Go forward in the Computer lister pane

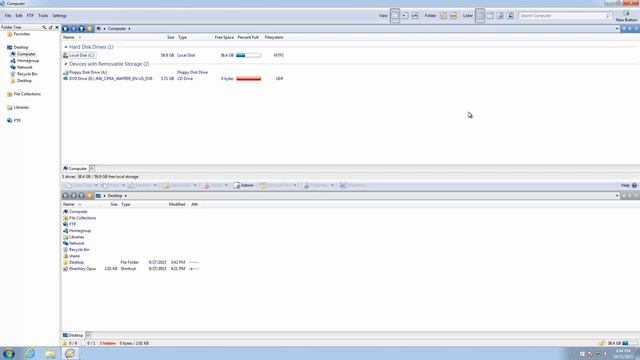tap(73, 29)
